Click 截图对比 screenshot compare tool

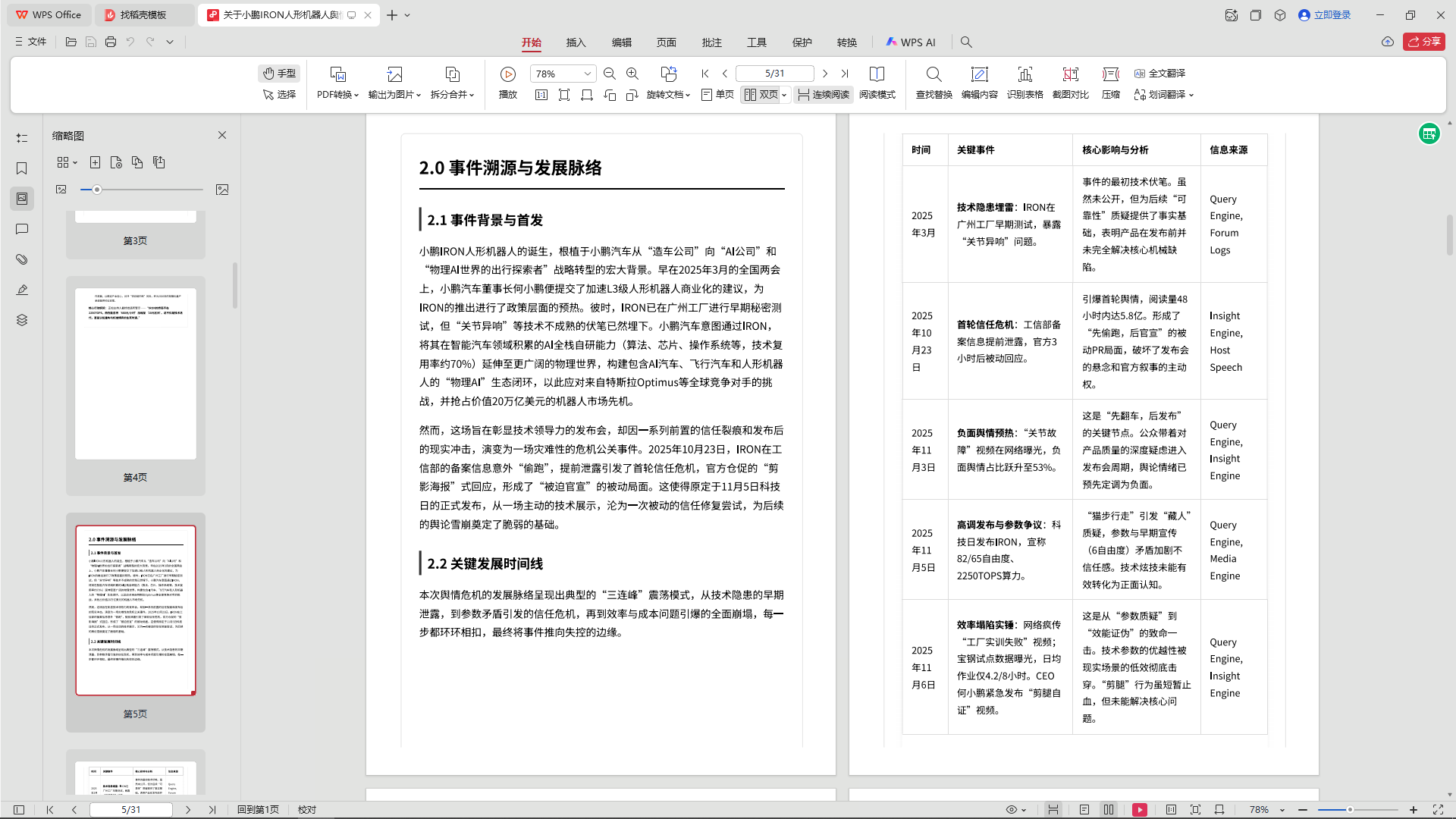coord(1071,83)
